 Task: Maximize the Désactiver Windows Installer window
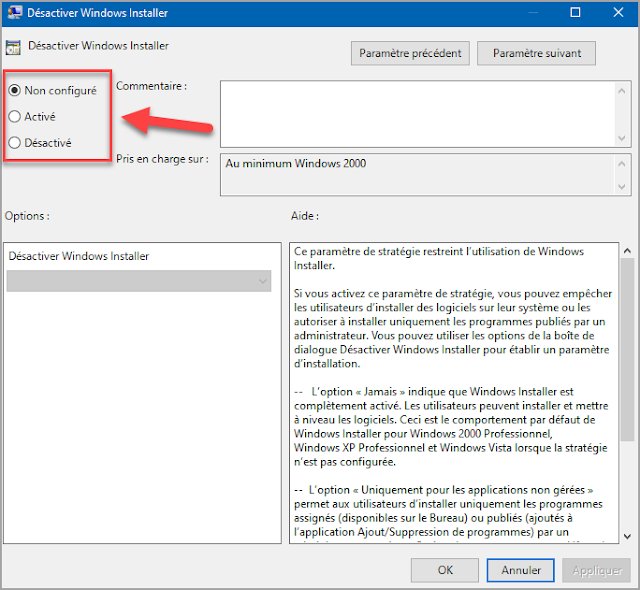coord(575,13)
